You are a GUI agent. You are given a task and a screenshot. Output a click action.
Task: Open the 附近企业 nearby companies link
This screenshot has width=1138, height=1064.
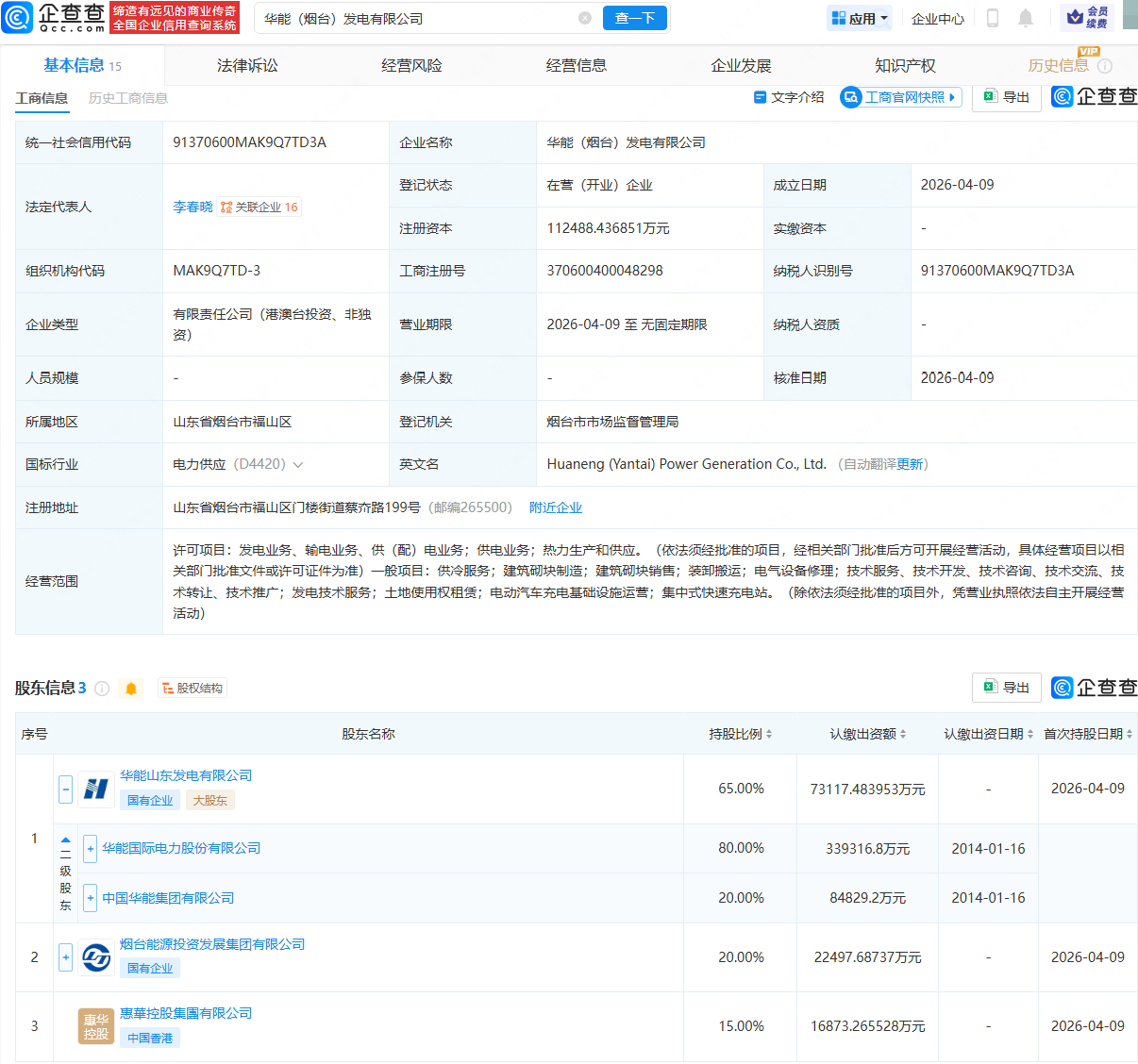pos(556,507)
